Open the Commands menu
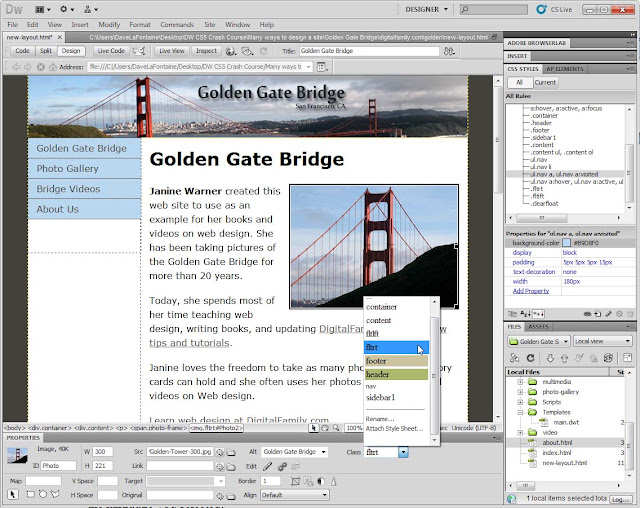The image size is (640, 508). 177,24
